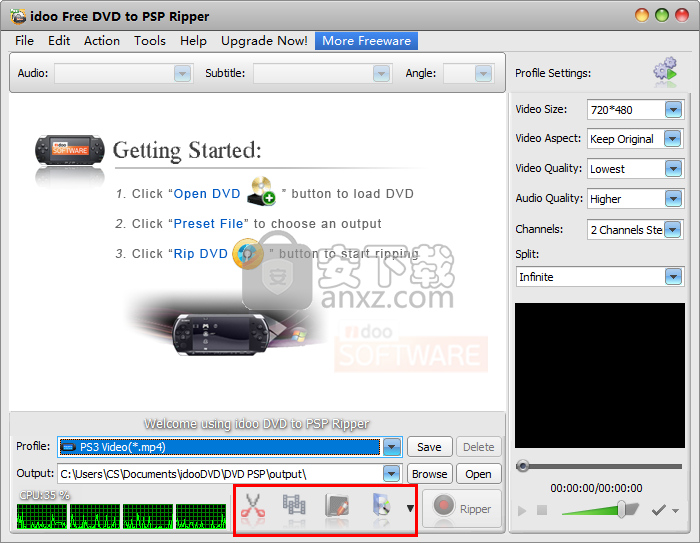
Task: Click the Browse button
Action: [429, 474]
